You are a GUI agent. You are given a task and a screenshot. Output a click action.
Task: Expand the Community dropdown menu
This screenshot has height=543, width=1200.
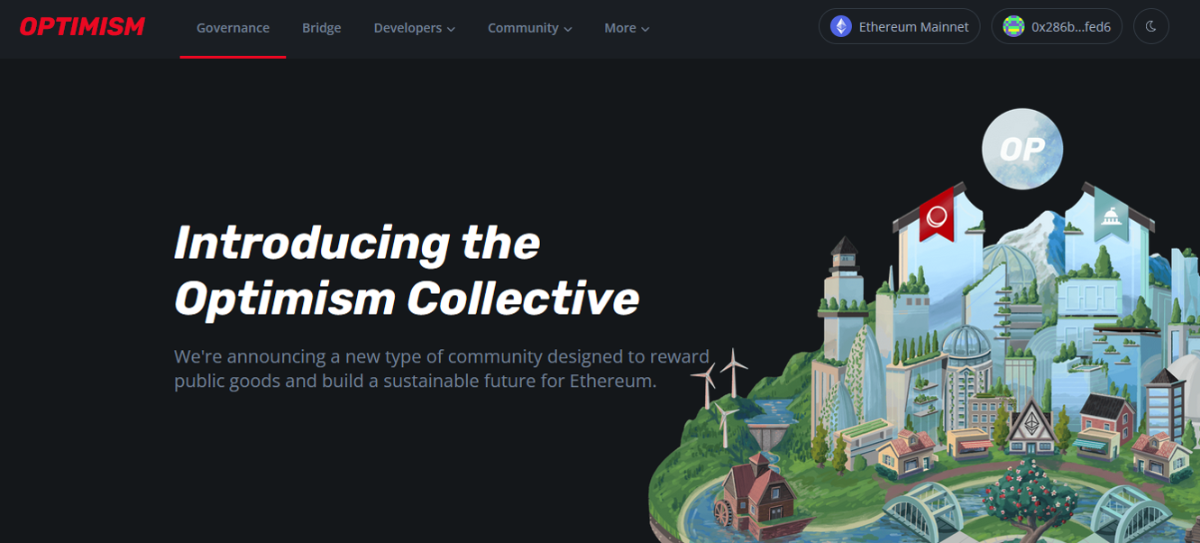[x=530, y=28]
